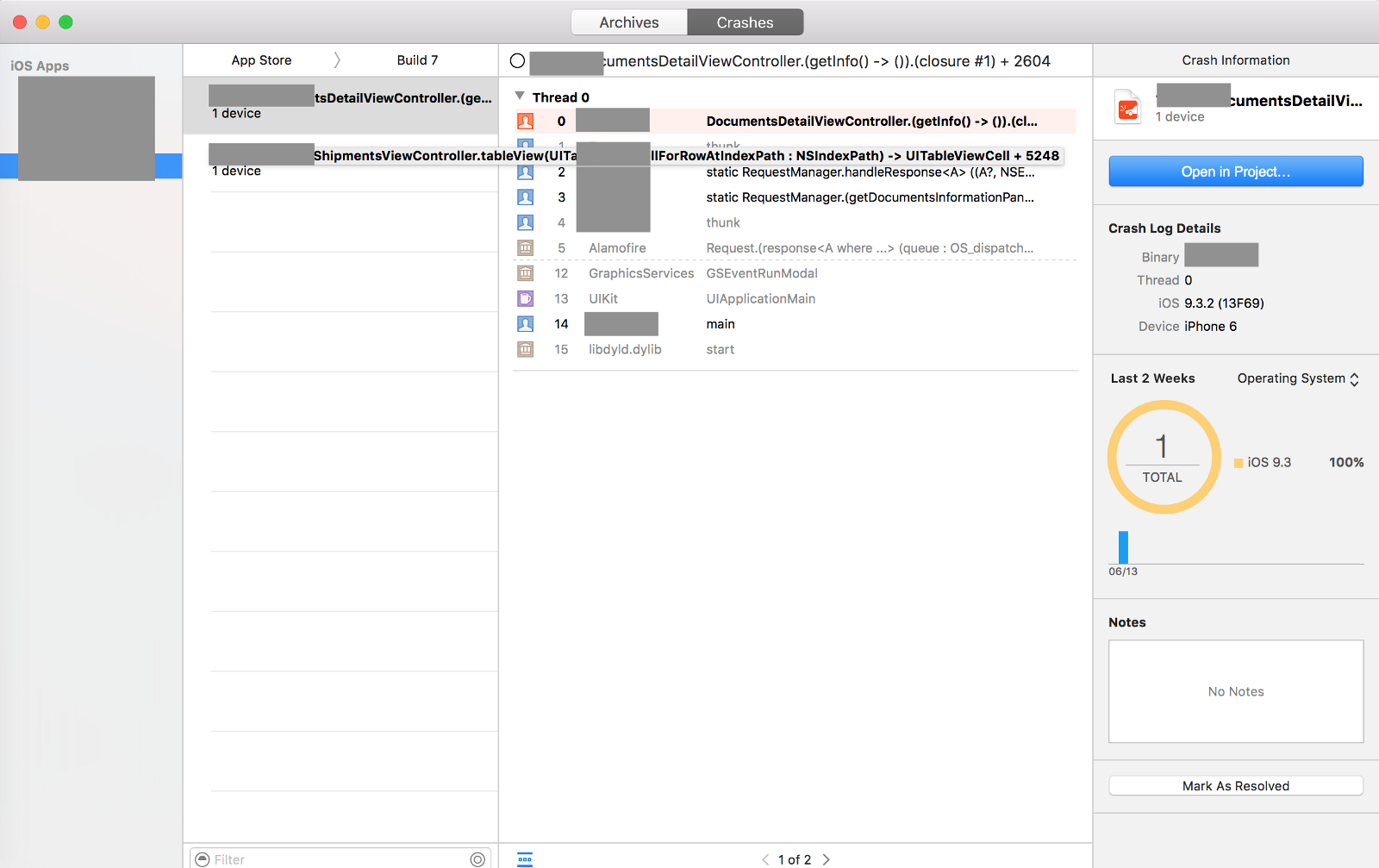Screen dimensions: 1379x868
Task: Select App Store in the breadcrumb
Action: pyautogui.click(x=261, y=60)
